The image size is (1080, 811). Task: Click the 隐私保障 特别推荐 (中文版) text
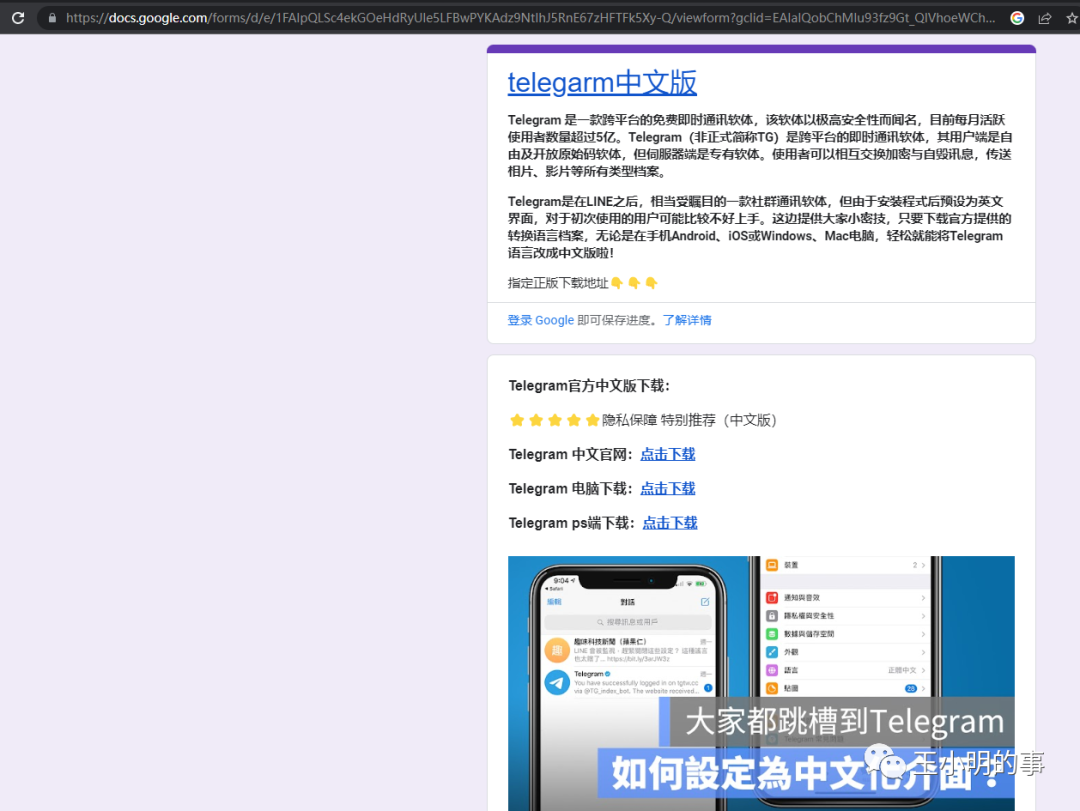point(689,420)
